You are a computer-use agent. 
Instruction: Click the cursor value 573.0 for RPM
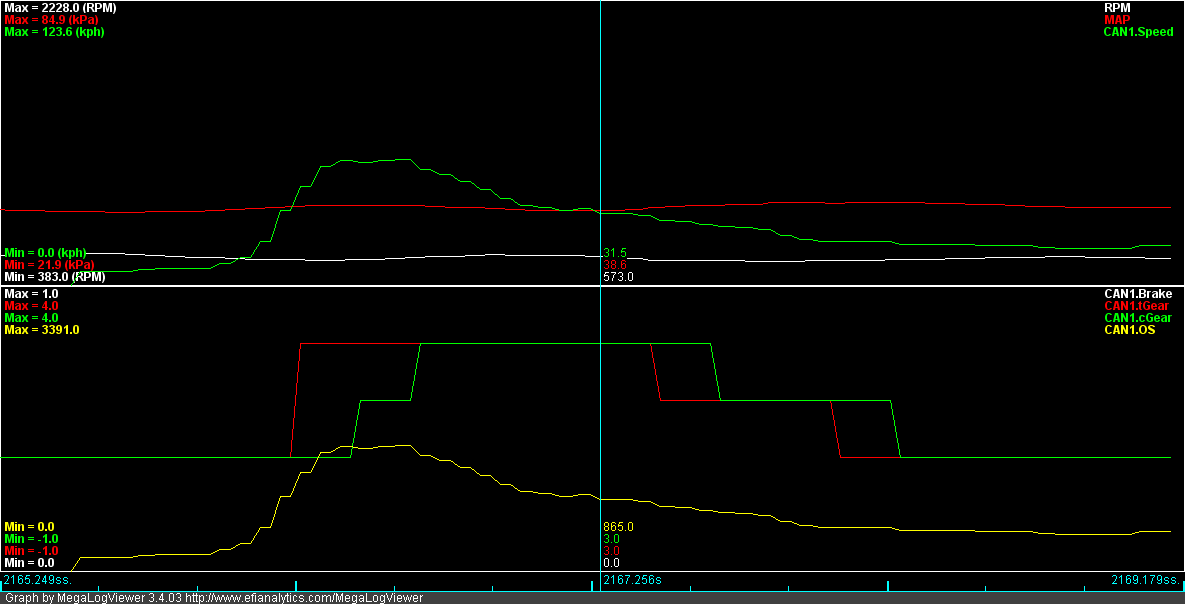click(618, 277)
